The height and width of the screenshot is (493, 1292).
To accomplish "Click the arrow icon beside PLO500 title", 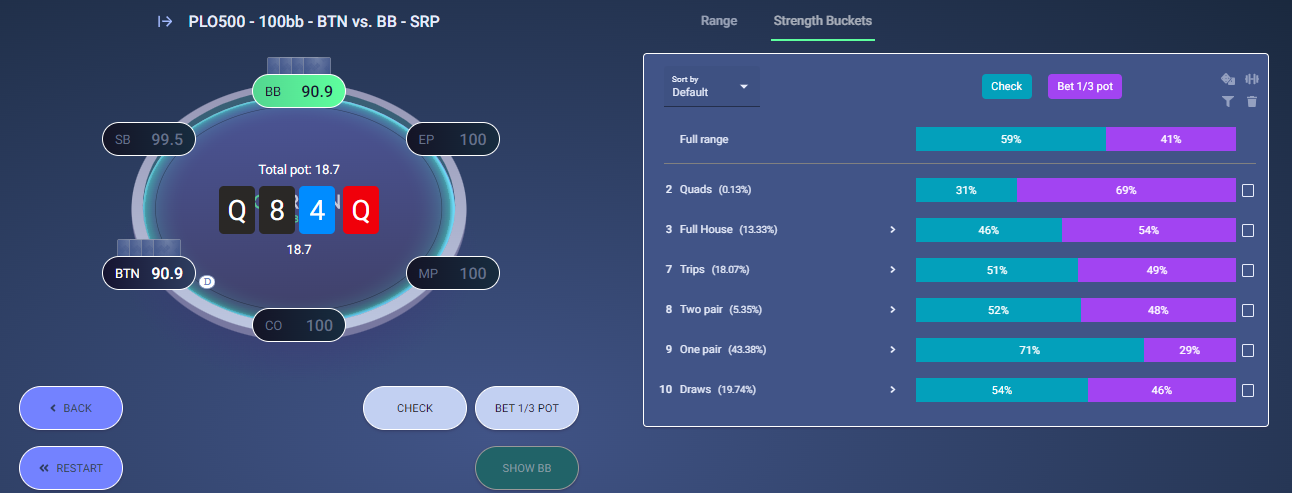I will coord(165,21).
